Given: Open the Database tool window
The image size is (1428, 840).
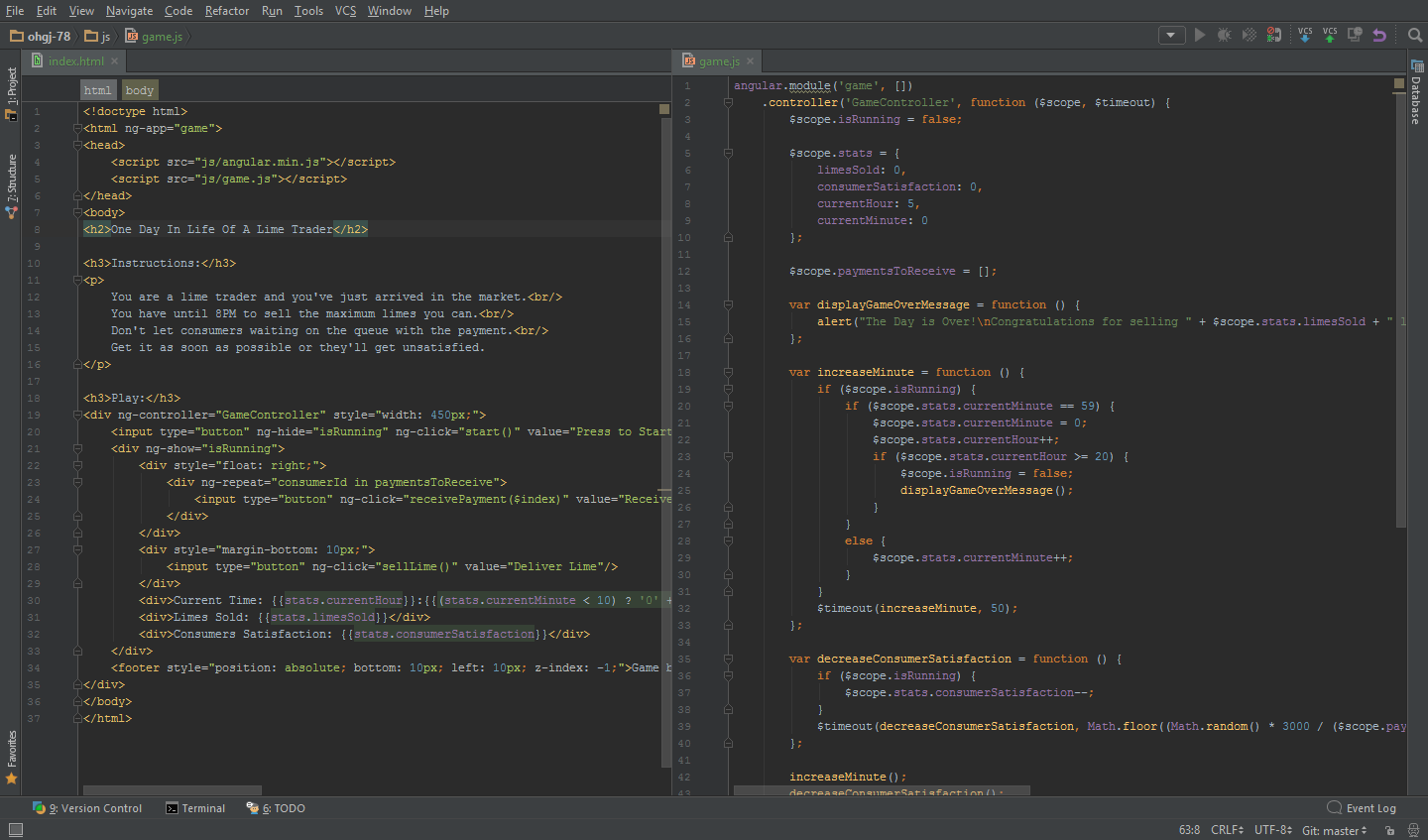Looking at the screenshot, I should click(1416, 92).
